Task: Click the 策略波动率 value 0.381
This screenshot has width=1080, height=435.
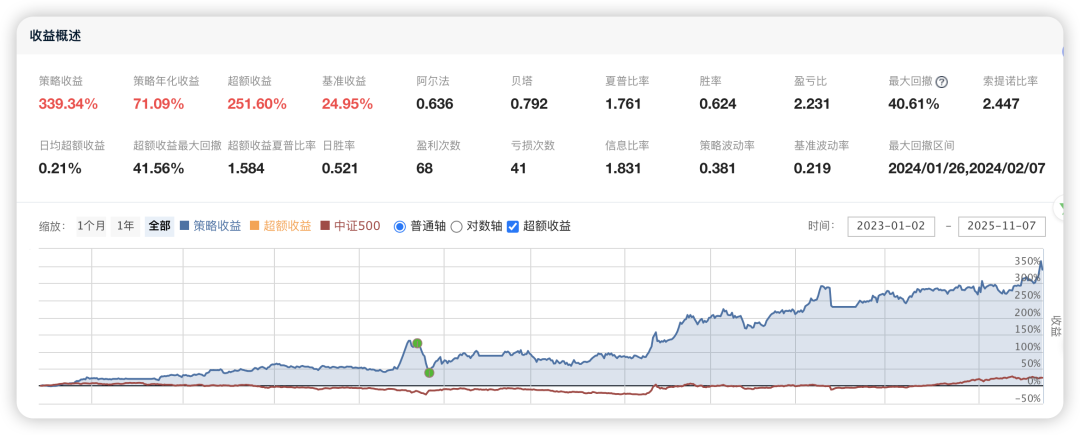Action: coord(718,169)
